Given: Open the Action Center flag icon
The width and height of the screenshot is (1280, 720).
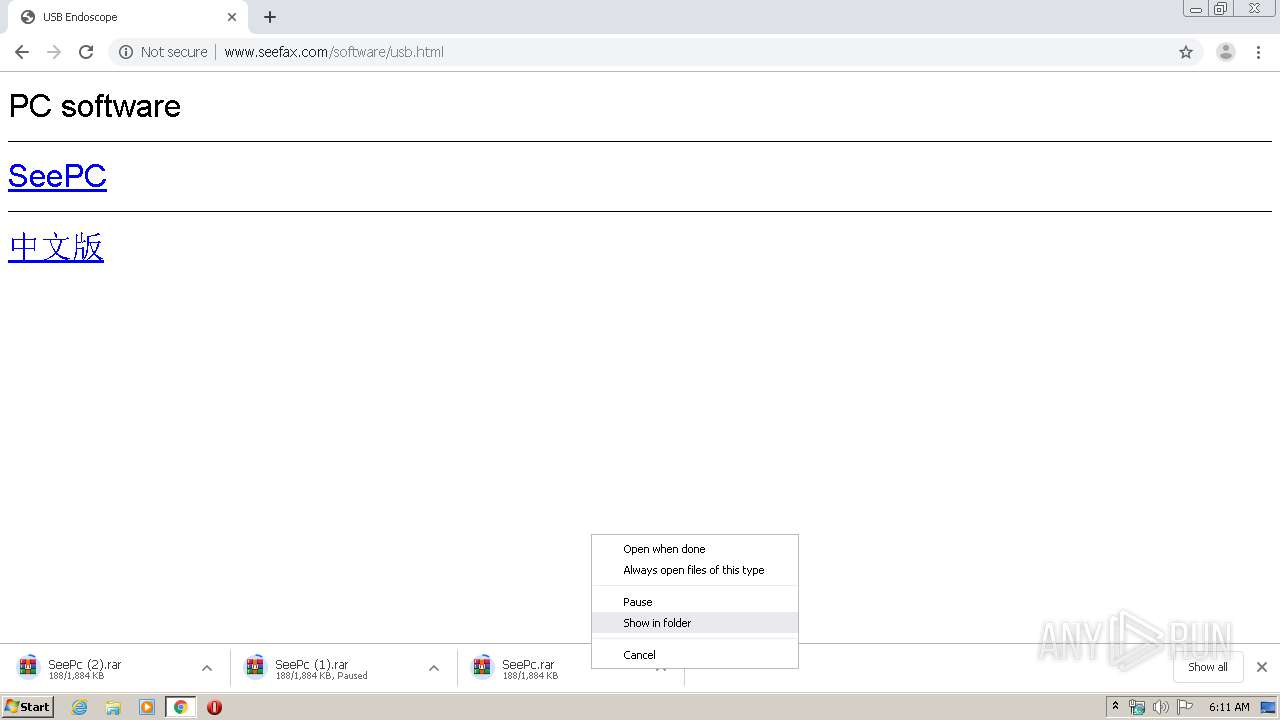Looking at the screenshot, I should coord(1185,707).
